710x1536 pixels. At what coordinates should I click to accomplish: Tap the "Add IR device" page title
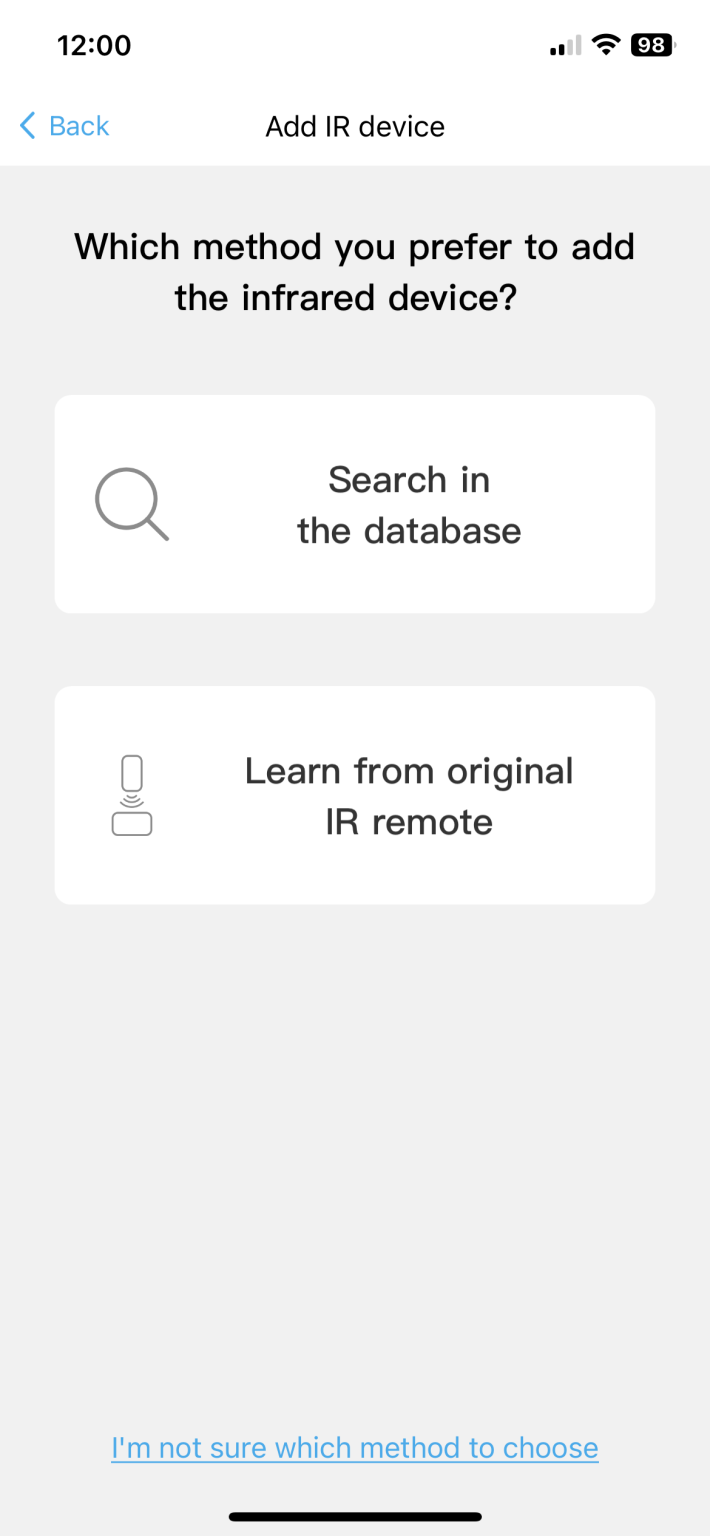(355, 127)
